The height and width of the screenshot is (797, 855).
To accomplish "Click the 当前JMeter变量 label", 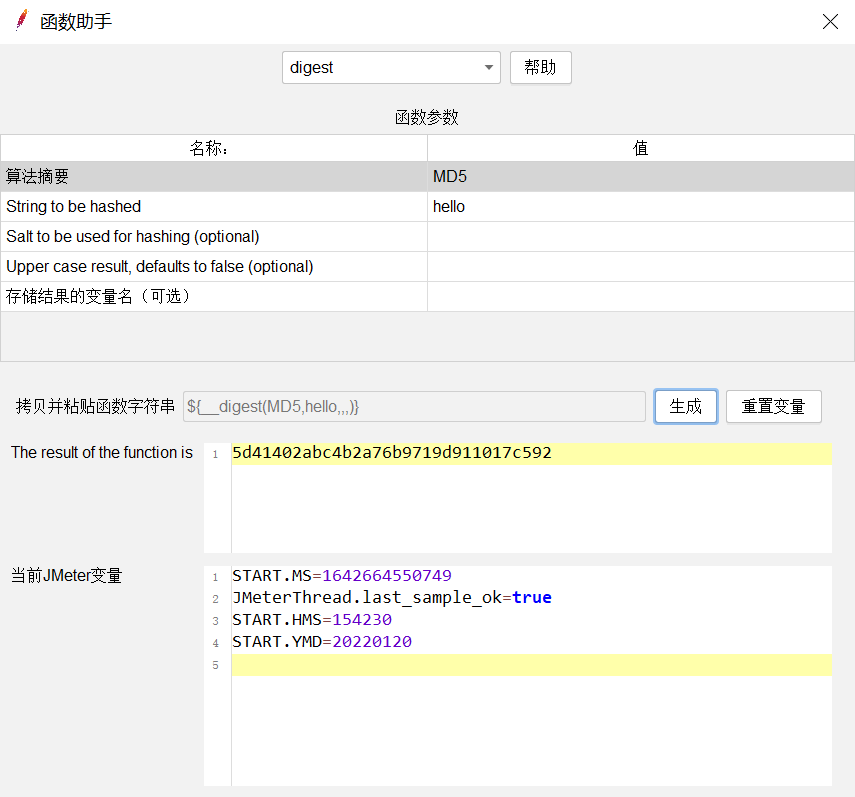I will coord(67,576).
